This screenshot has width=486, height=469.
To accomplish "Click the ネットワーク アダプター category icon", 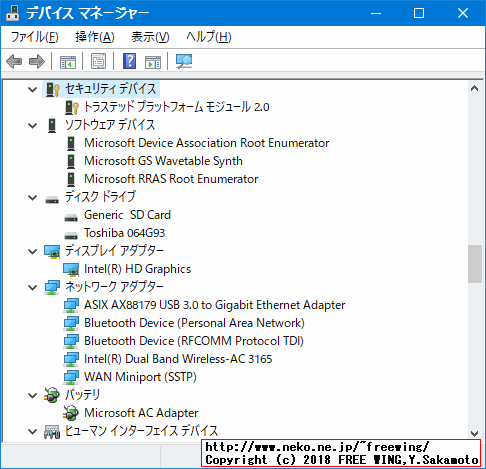I will click(x=52, y=288).
